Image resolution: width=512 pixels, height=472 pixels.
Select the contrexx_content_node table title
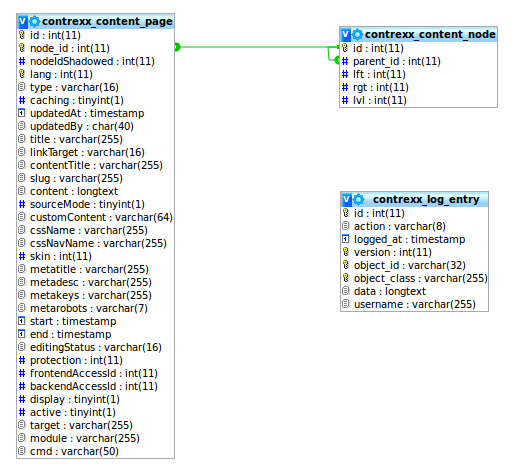pyautogui.click(x=430, y=35)
